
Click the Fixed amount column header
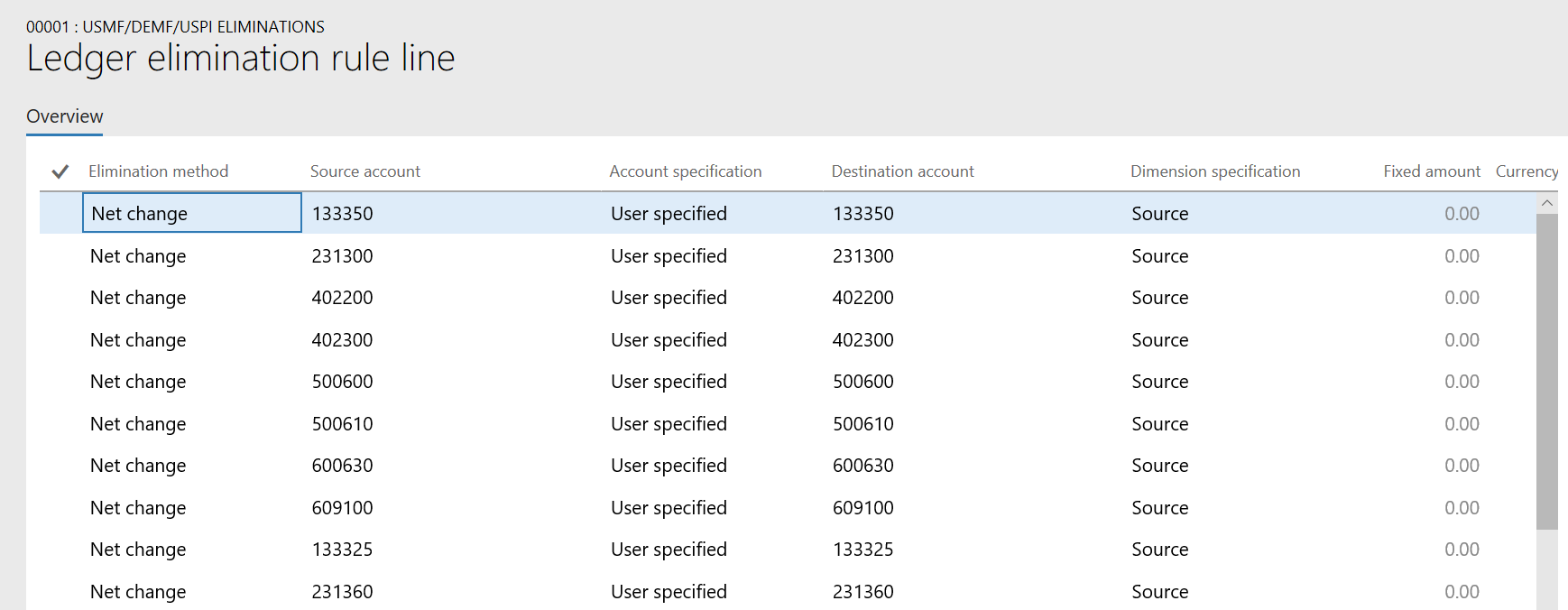tap(1432, 171)
